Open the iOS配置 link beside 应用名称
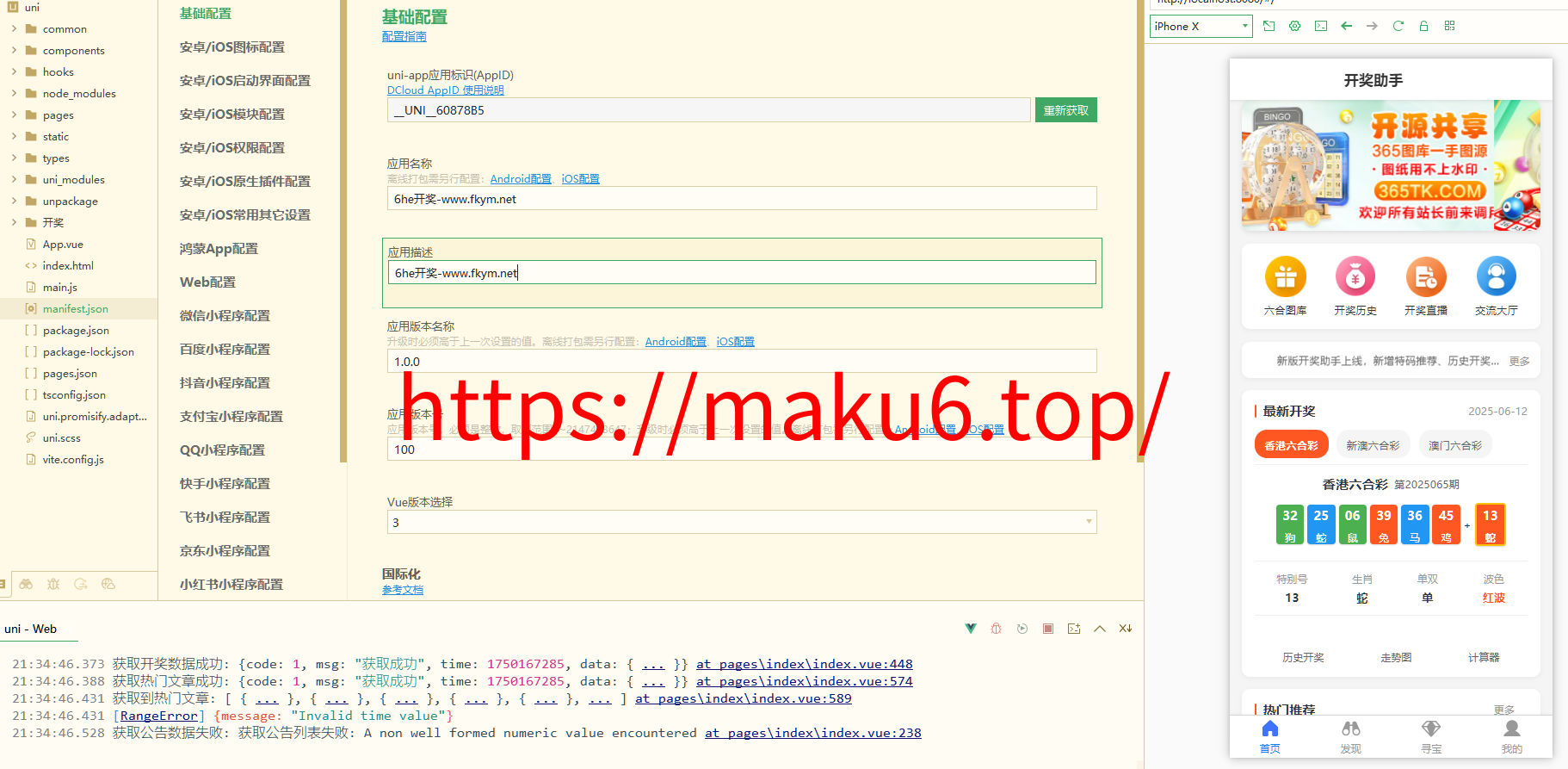This screenshot has width=1568, height=769. click(x=581, y=178)
